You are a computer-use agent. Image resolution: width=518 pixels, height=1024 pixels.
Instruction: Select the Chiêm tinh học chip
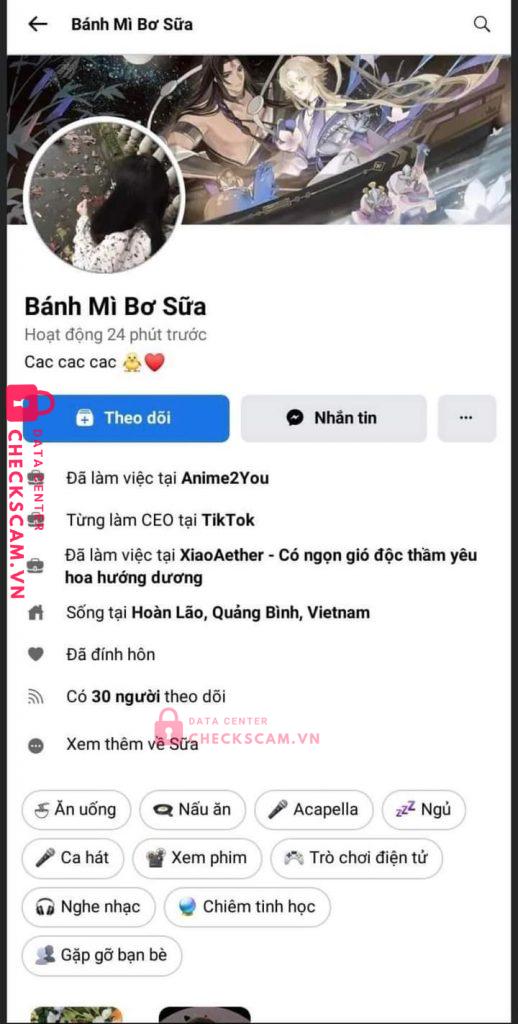[247, 906]
